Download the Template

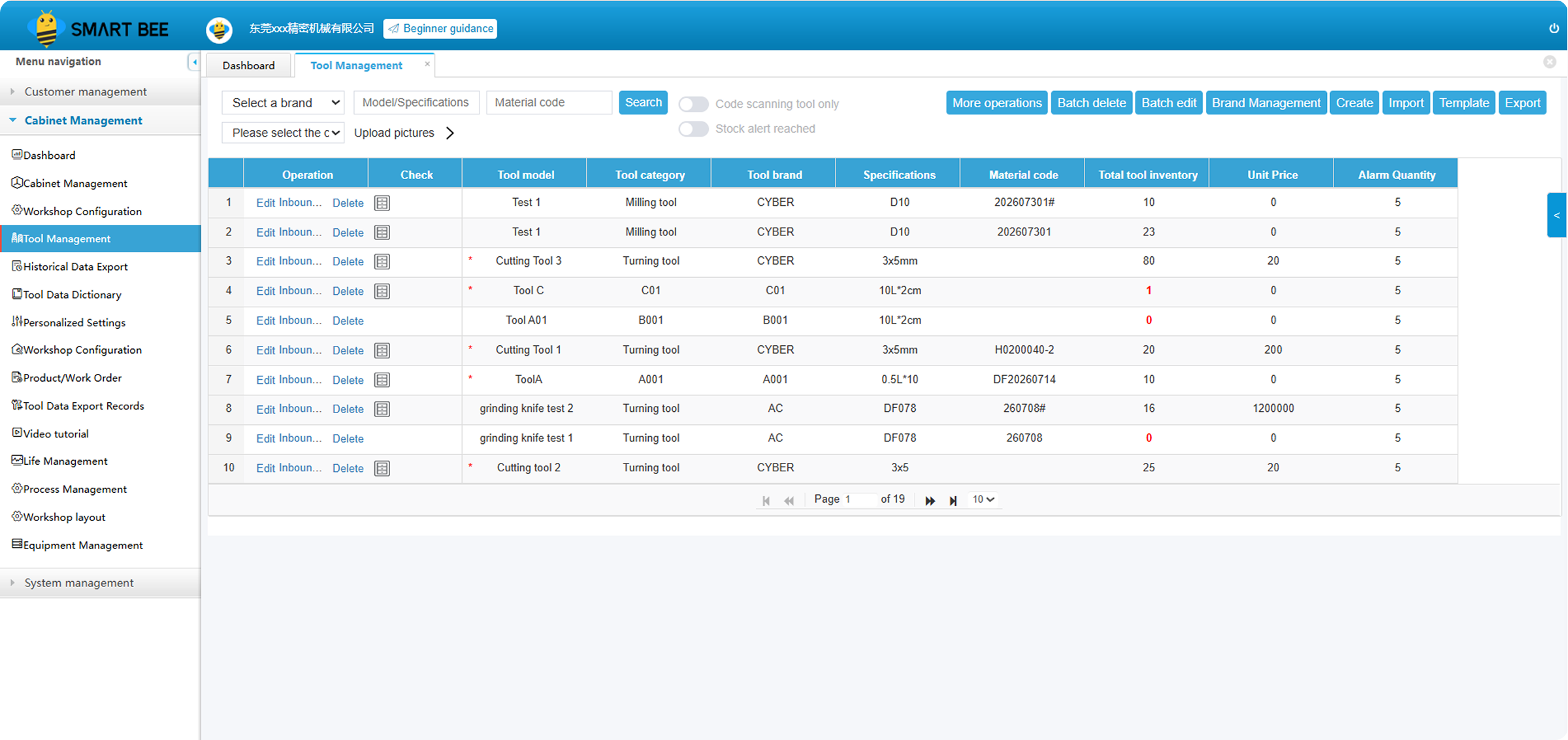coord(1464,103)
